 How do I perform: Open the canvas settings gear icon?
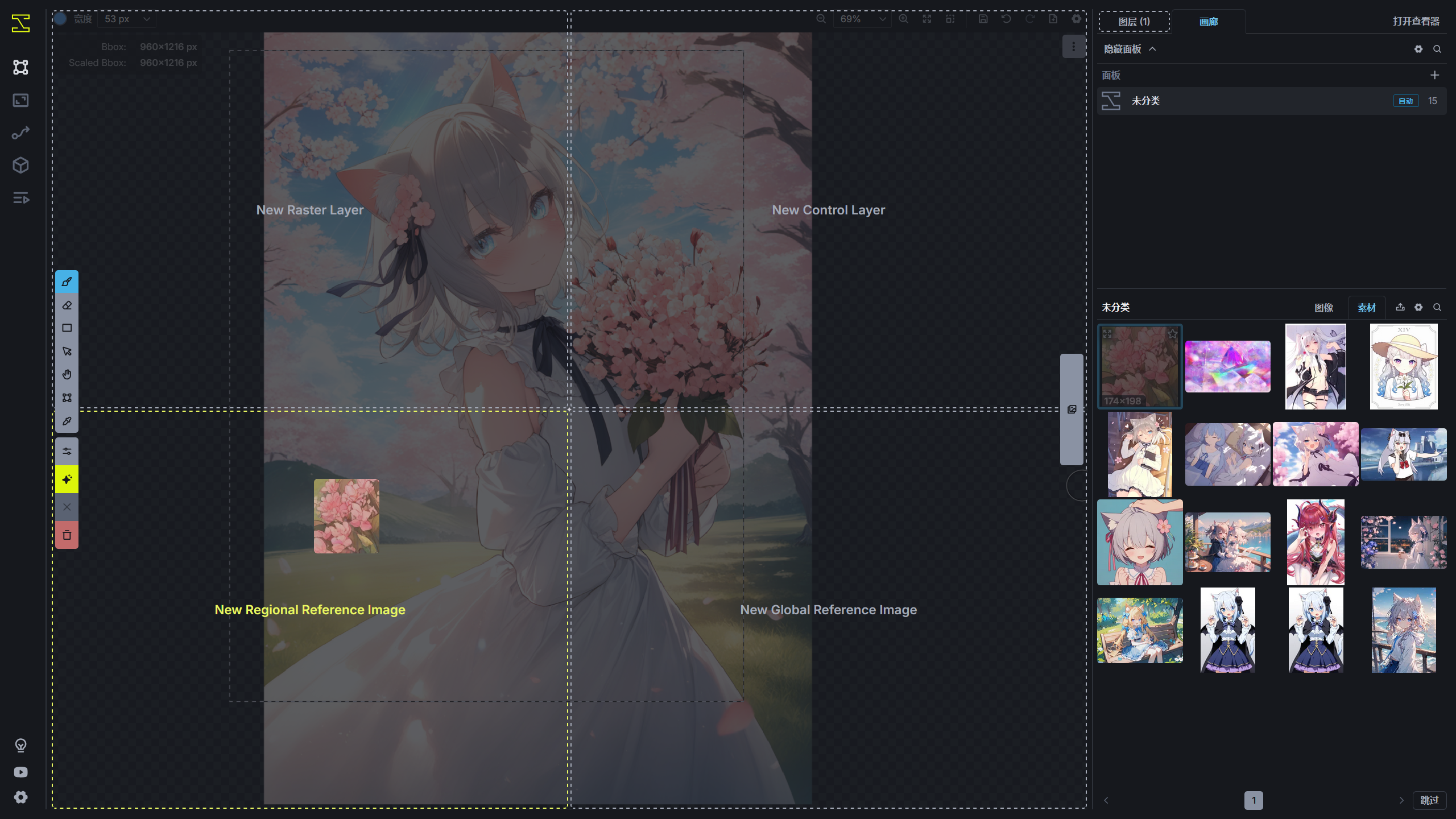(1076, 19)
